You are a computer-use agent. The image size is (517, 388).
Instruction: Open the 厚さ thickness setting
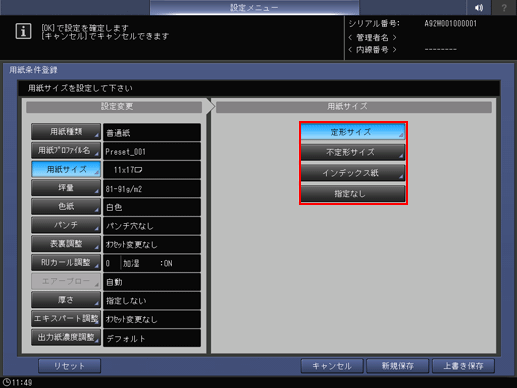pos(66,300)
